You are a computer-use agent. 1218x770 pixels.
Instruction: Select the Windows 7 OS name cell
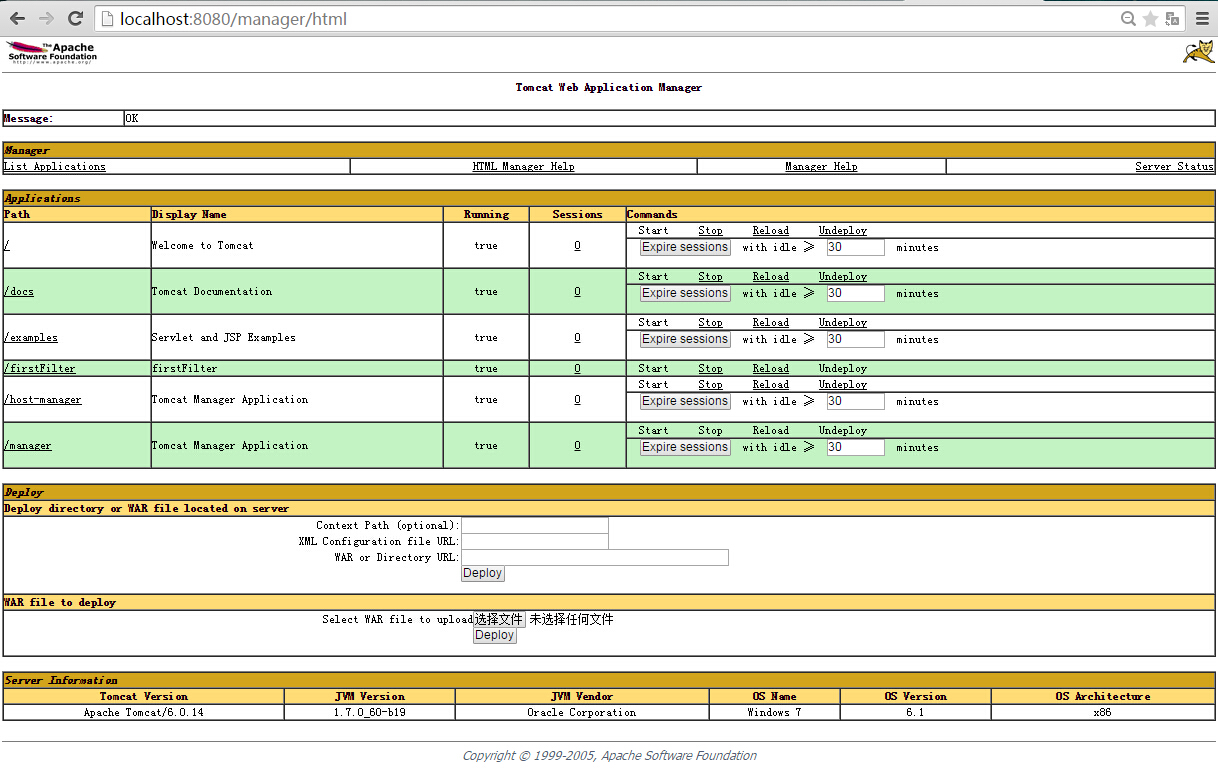click(x=774, y=713)
